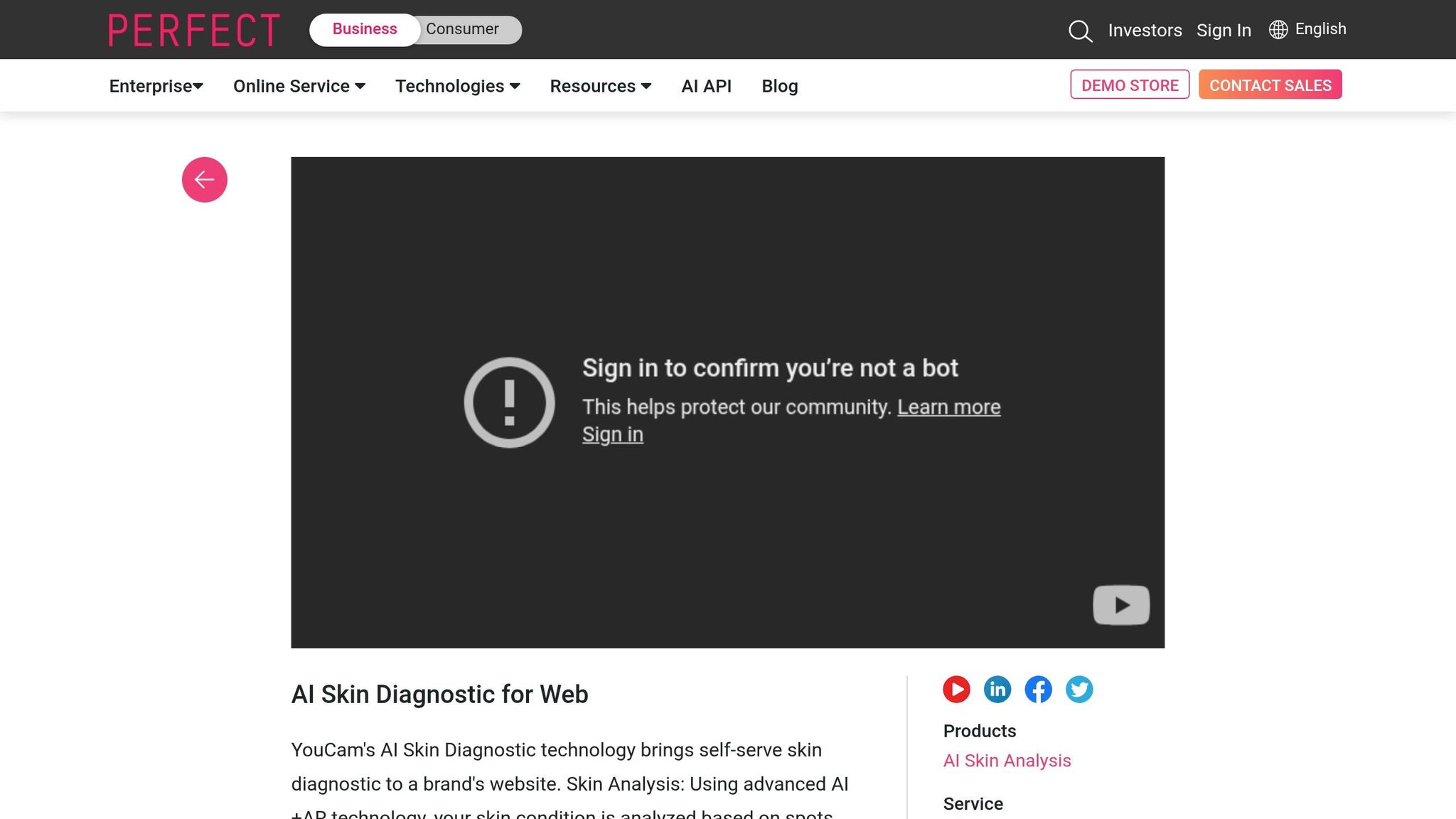Open the AI API page
1456x819 pixels.
(706, 86)
